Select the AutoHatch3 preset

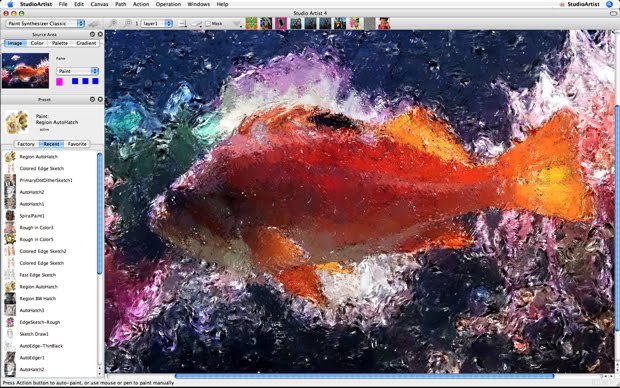49,310
